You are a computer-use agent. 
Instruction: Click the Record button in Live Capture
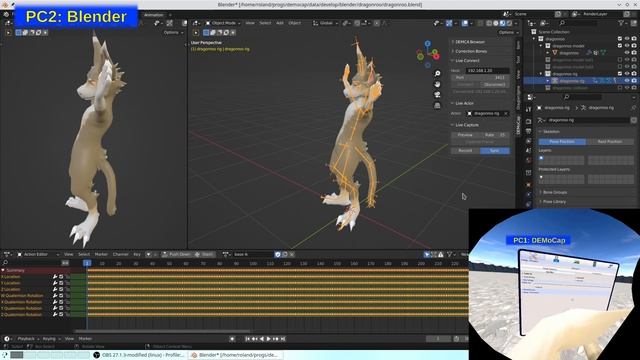pos(465,151)
